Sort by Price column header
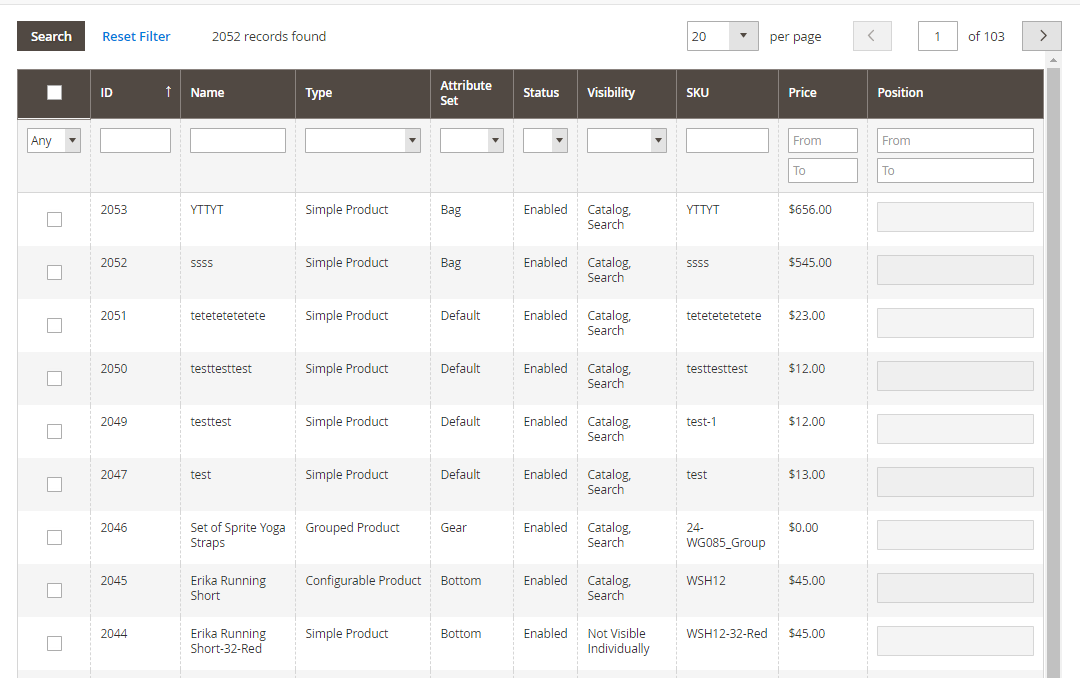This screenshot has height=678, width=1080. pos(822,93)
